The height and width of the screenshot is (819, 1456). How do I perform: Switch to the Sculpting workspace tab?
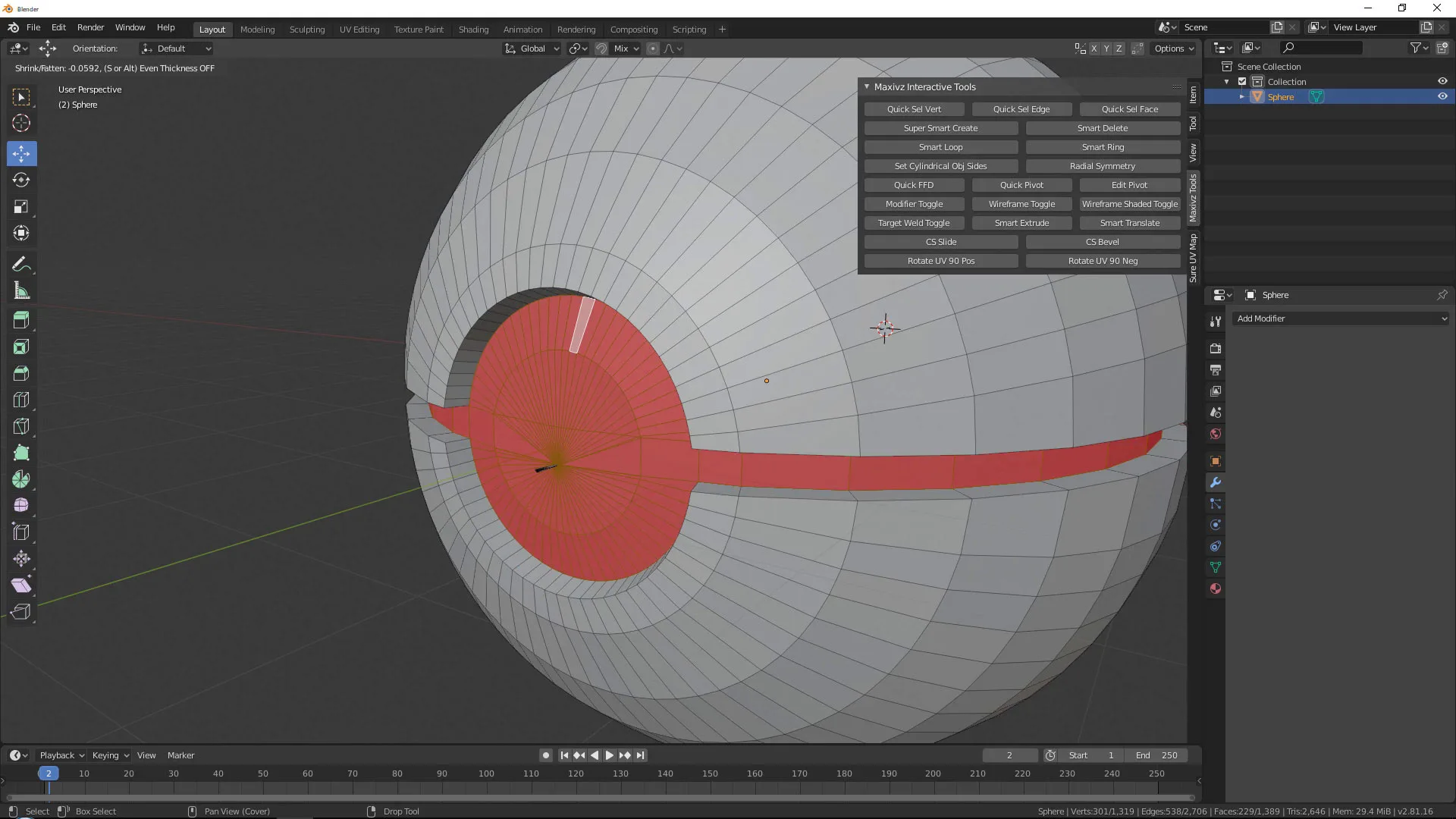click(306, 30)
